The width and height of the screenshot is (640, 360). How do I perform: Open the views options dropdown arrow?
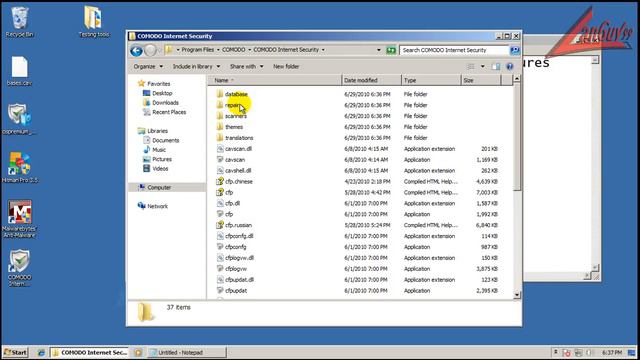tap(482, 67)
